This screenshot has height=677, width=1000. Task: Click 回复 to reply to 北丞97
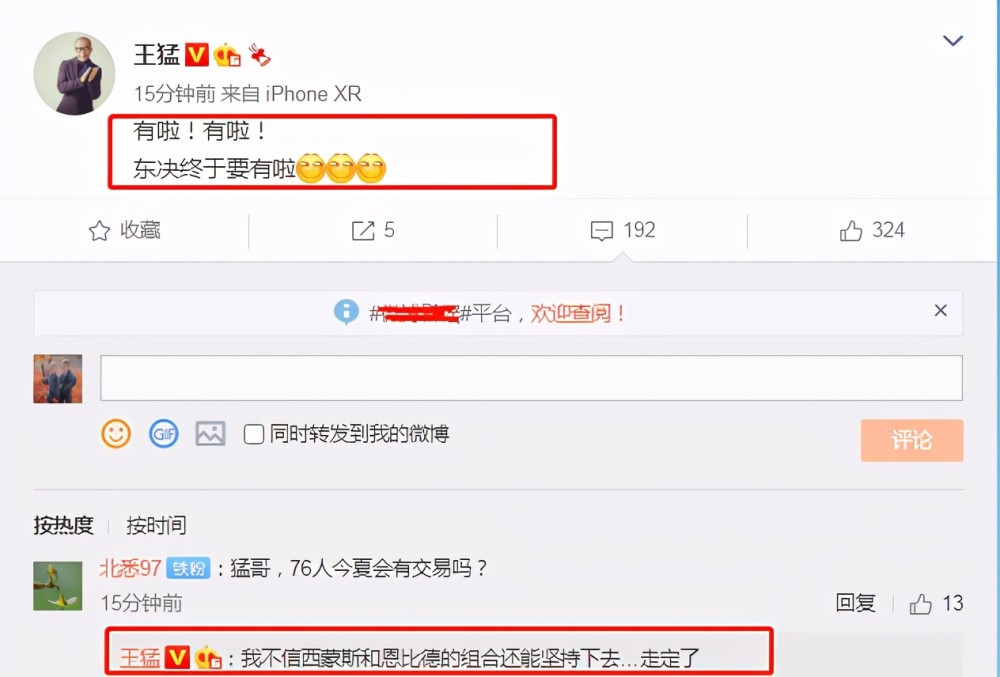(x=855, y=603)
